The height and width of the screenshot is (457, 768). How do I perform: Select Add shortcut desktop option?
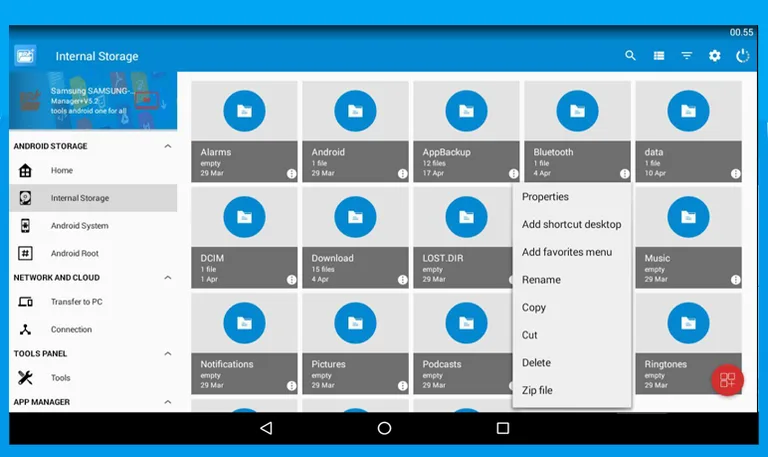[572, 224]
